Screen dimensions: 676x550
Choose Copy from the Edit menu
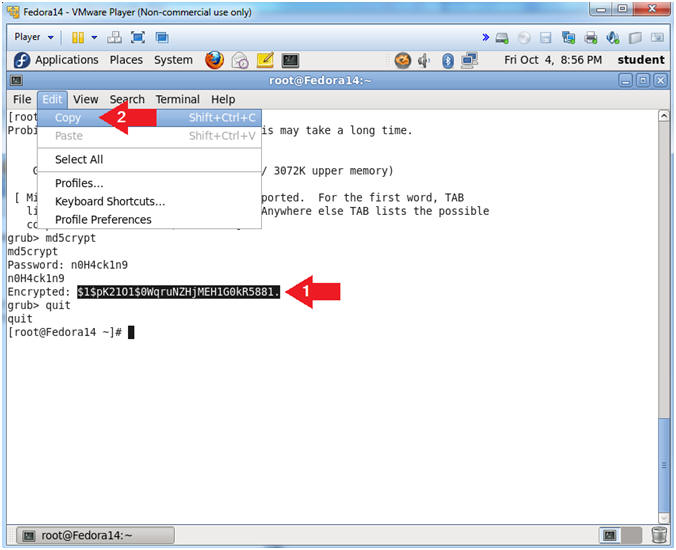tap(149, 118)
